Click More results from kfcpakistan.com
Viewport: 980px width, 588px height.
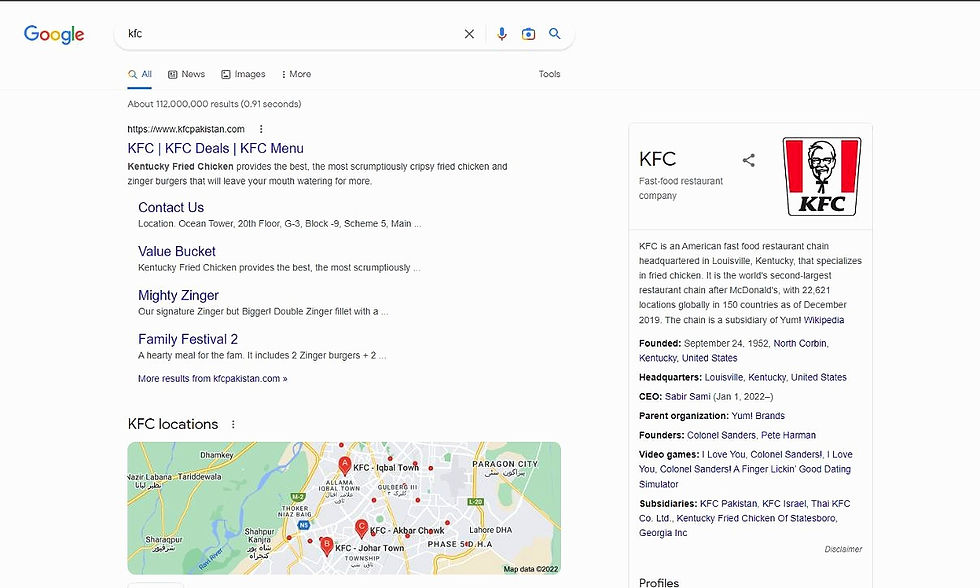tap(212, 379)
